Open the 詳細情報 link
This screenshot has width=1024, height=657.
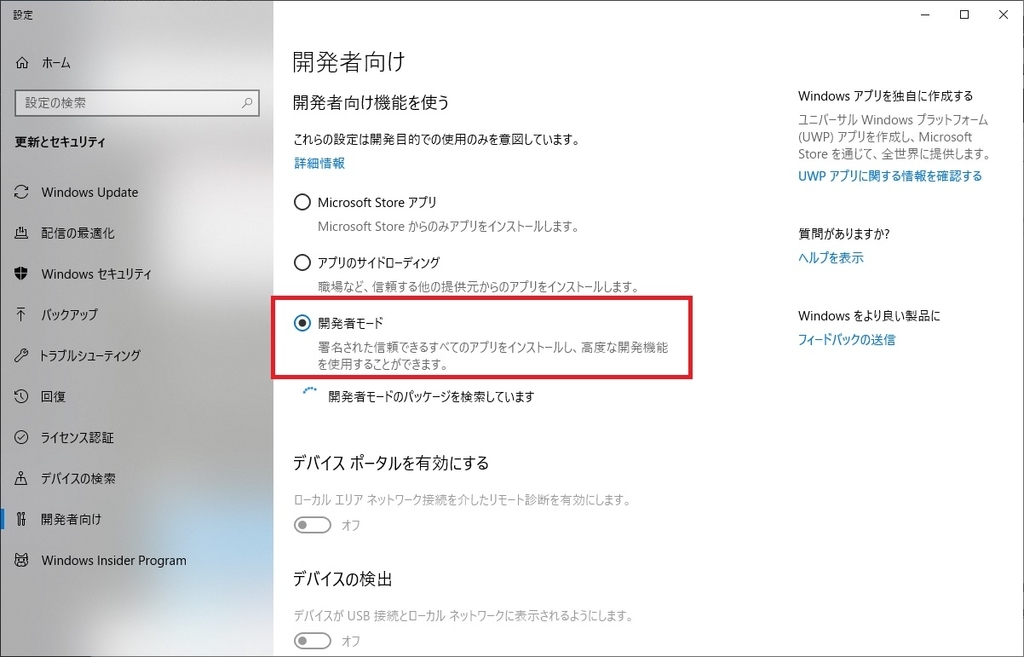click(318, 162)
